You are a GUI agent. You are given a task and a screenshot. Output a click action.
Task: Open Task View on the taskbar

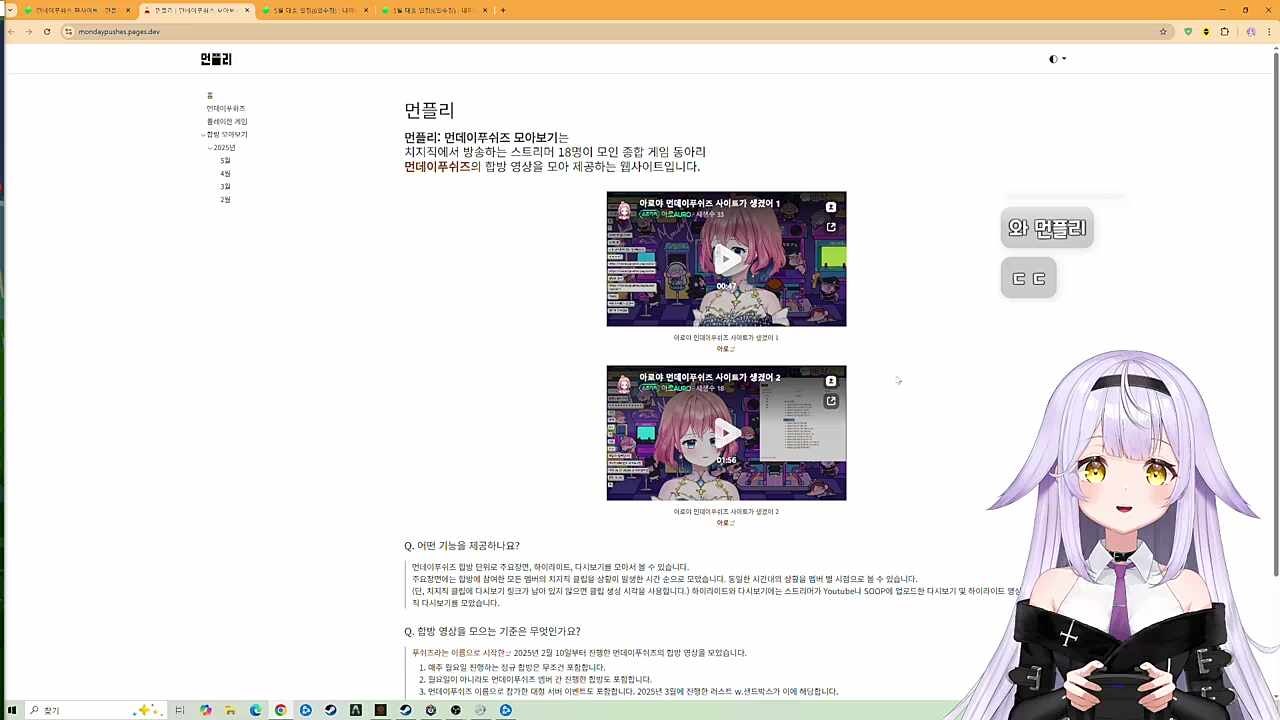click(x=180, y=710)
